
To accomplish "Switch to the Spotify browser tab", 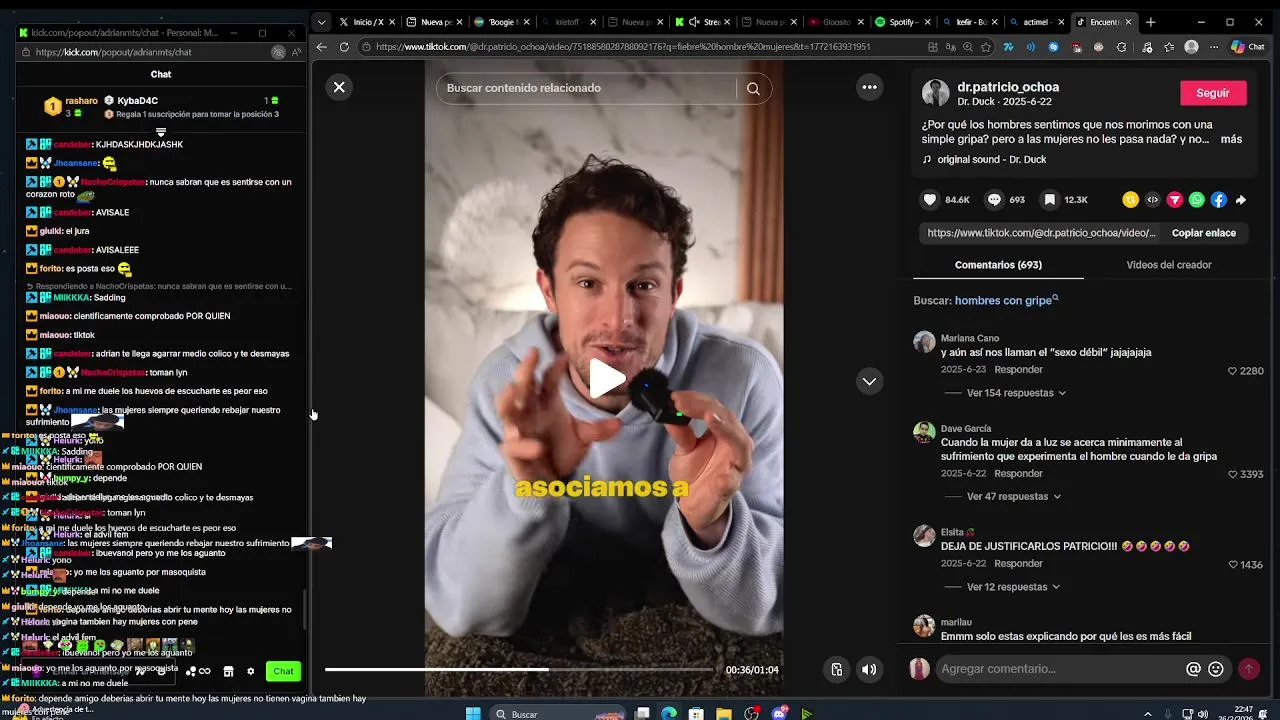I will pyautogui.click(x=901, y=22).
